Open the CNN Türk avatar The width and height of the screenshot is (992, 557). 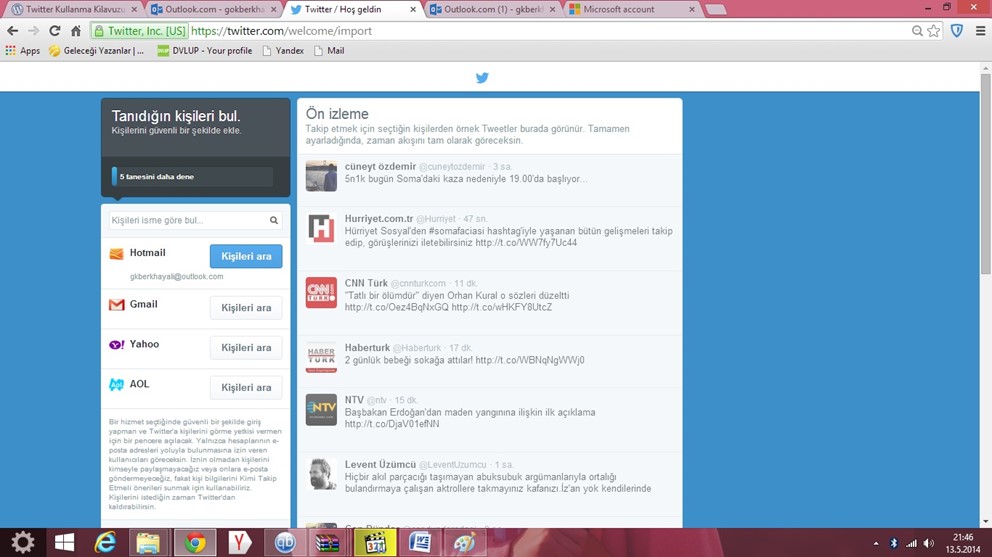pyautogui.click(x=321, y=292)
